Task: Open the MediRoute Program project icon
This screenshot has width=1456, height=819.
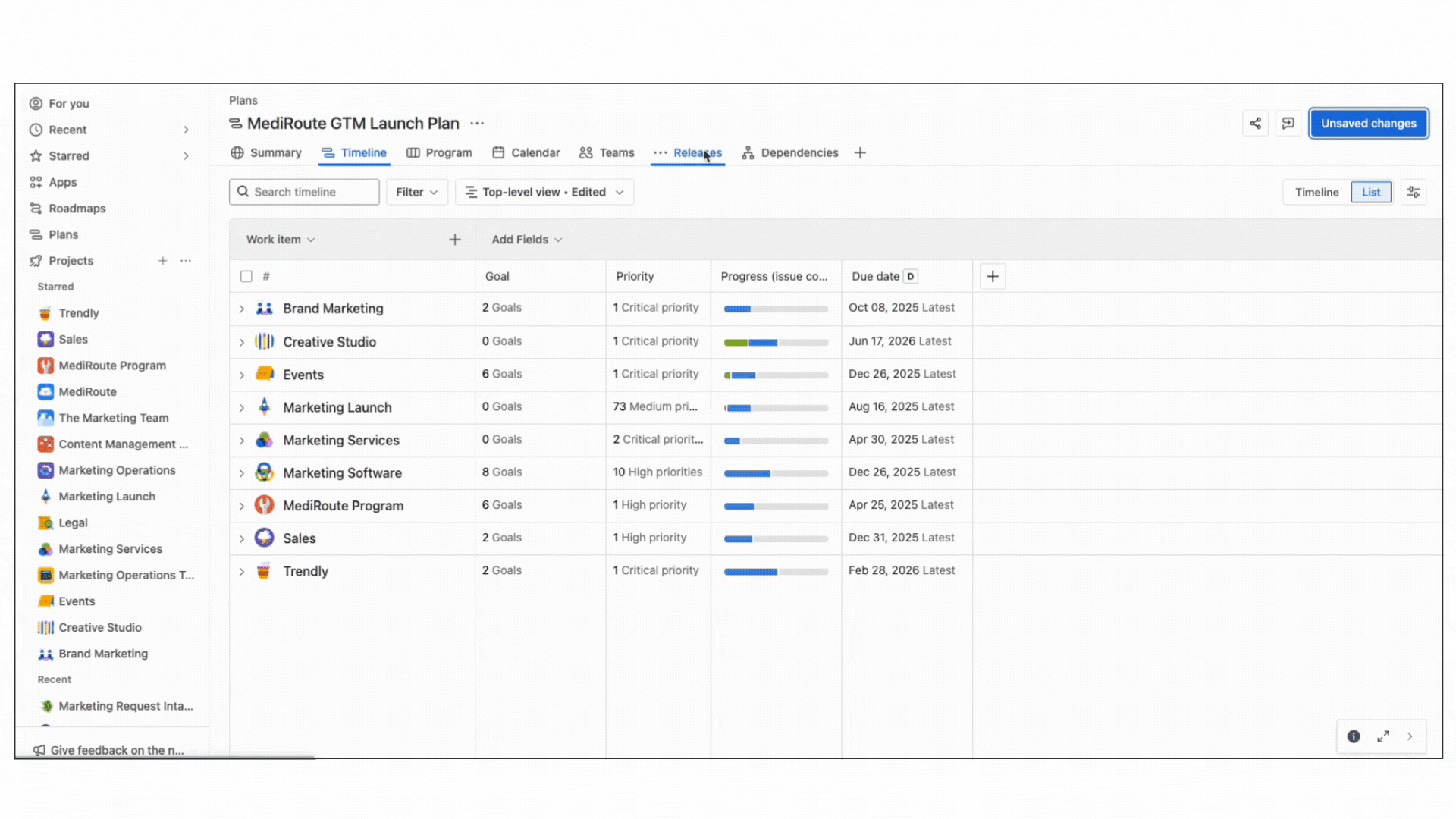Action: pos(45,365)
